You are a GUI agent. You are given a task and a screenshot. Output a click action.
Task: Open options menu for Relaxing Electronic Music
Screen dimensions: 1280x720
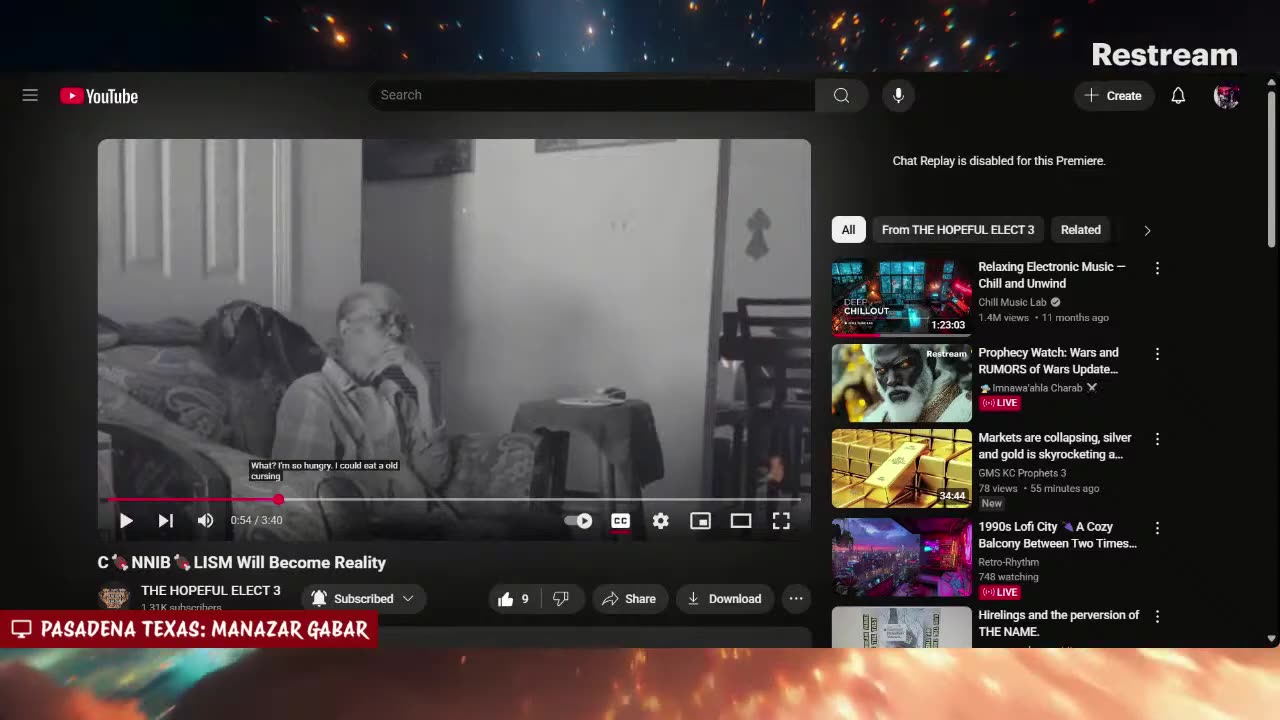[1157, 268]
